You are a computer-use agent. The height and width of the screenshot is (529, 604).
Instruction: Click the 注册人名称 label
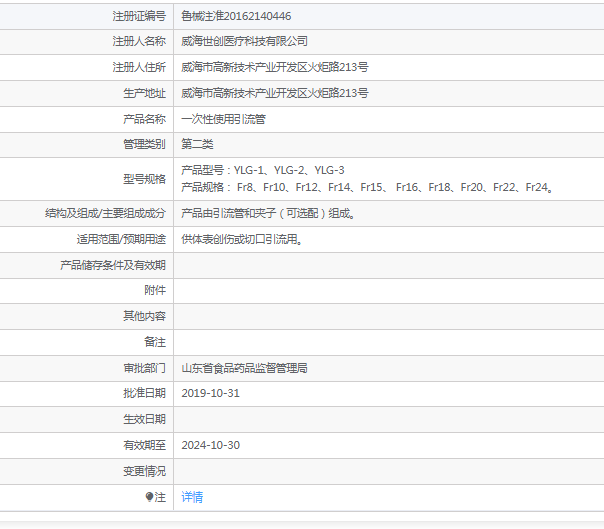[139, 41]
